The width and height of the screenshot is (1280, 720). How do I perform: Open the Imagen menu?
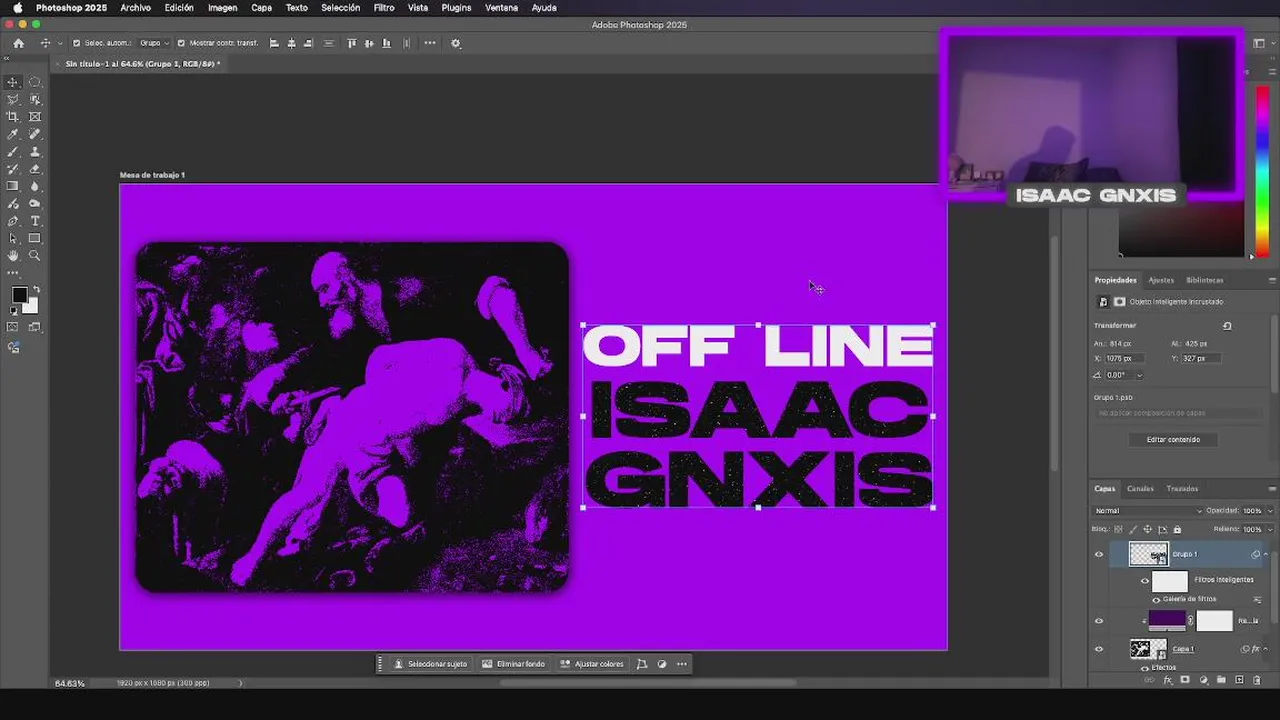[x=222, y=8]
